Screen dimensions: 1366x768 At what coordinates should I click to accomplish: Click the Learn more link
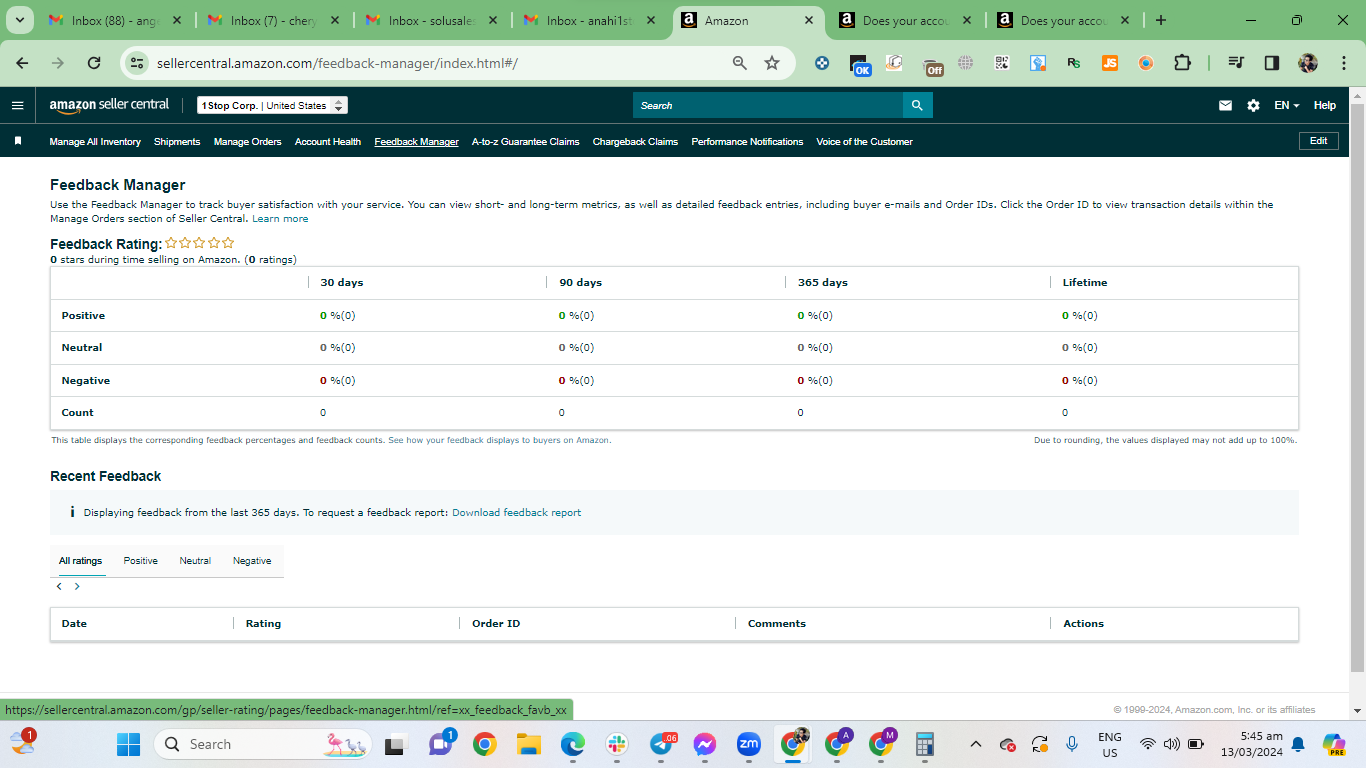click(280, 218)
